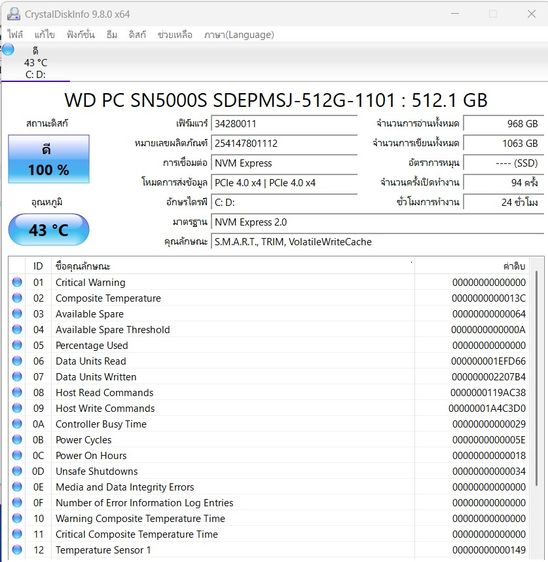Click the firmware field 34280011
The width and height of the screenshot is (548, 562).
click(x=284, y=124)
